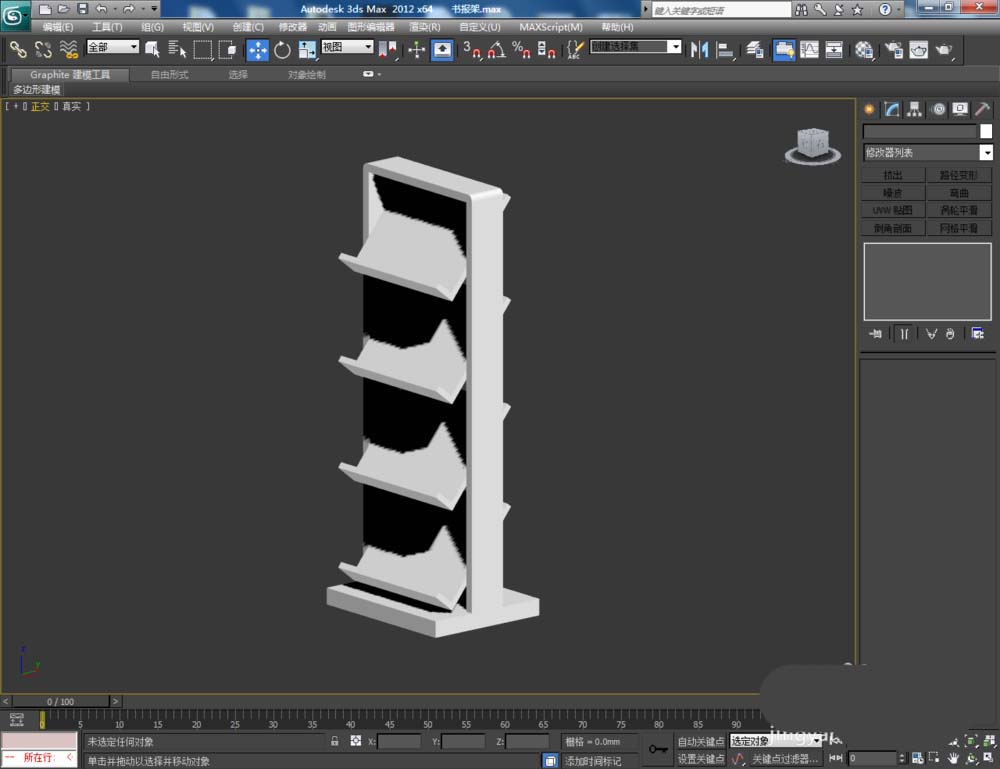Click the Render teapot icon
Screen dimensions: 1000x769
point(942,49)
